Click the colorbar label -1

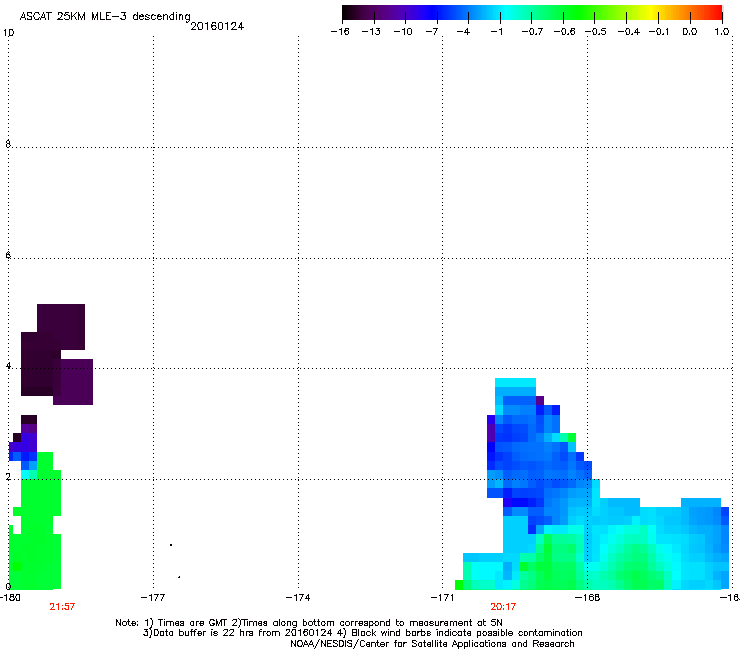pyautogui.click(x=496, y=32)
